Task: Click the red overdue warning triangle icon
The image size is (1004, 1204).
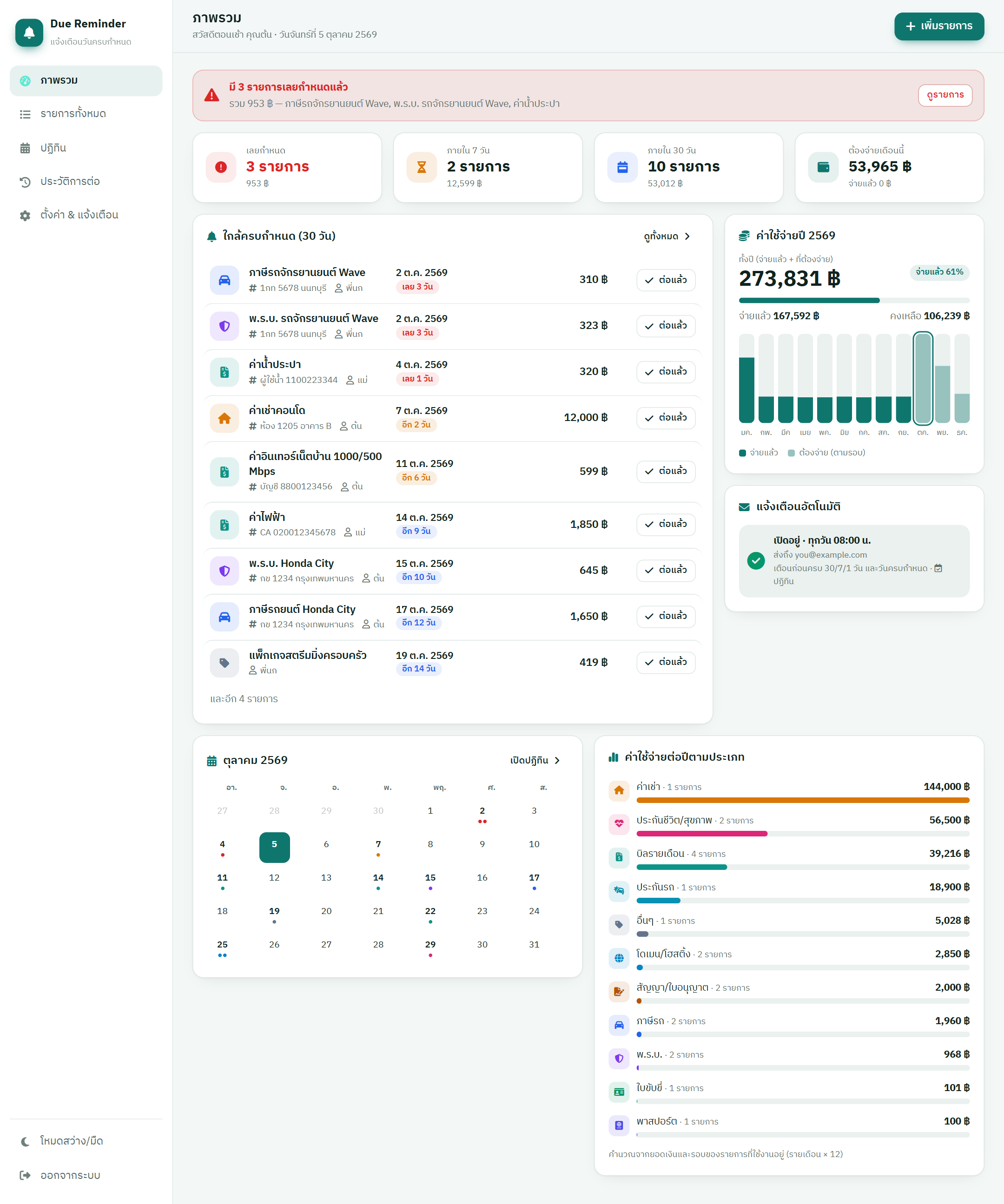Action: click(x=211, y=95)
